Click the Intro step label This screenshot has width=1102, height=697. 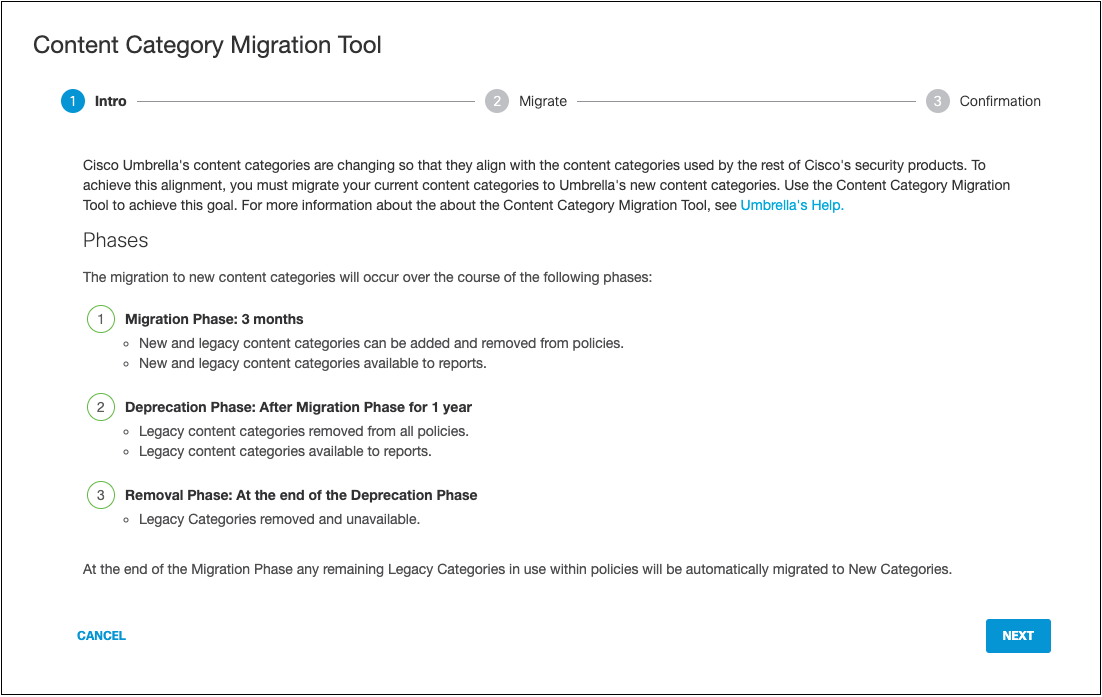[x=111, y=101]
